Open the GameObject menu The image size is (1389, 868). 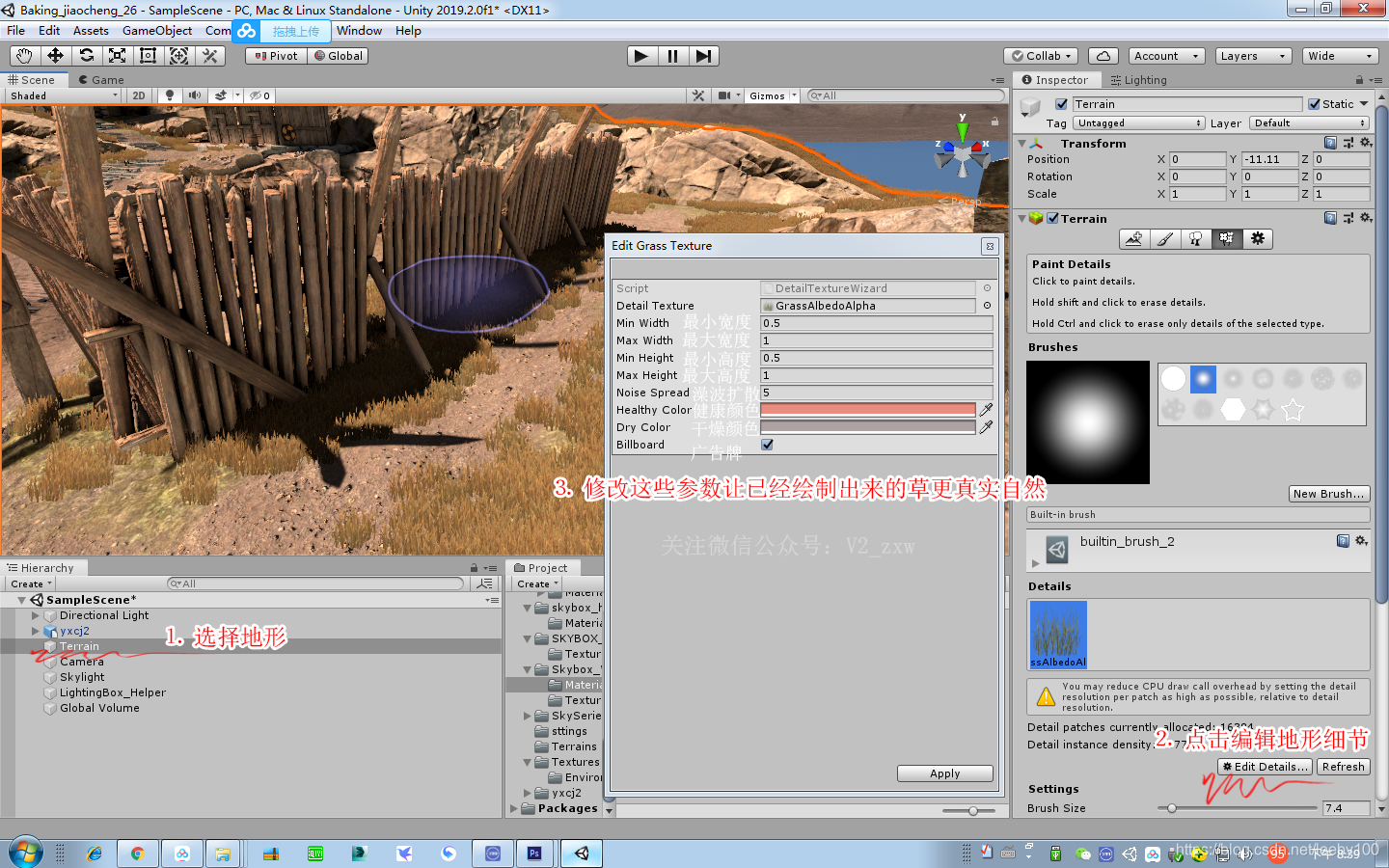point(157,31)
